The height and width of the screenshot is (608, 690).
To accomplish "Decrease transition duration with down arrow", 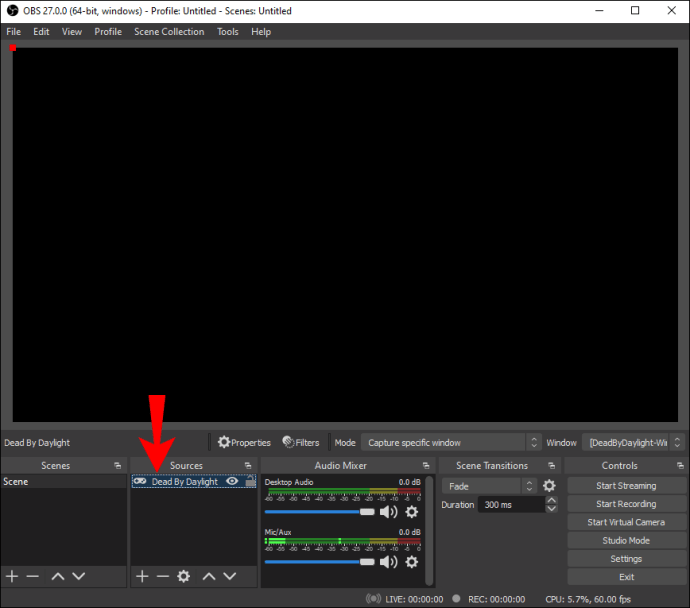I will (x=551, y=509).
